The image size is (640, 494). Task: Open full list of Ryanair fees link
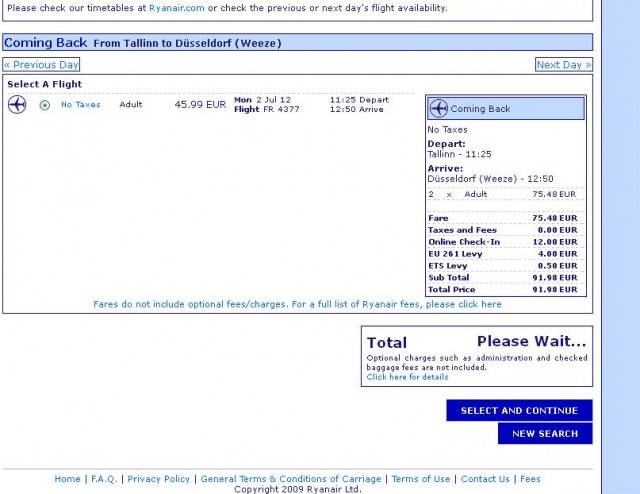[463, 304]
